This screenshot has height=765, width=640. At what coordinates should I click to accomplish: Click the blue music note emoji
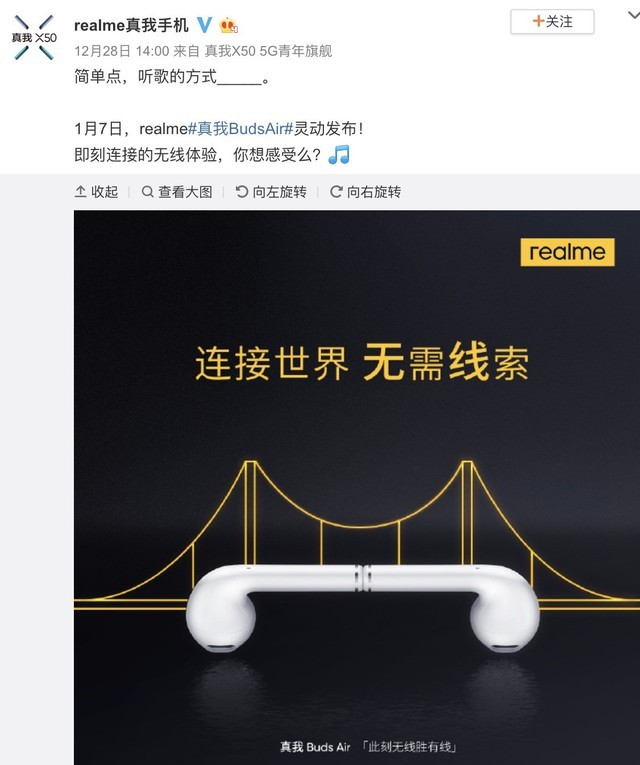(339, 155)
